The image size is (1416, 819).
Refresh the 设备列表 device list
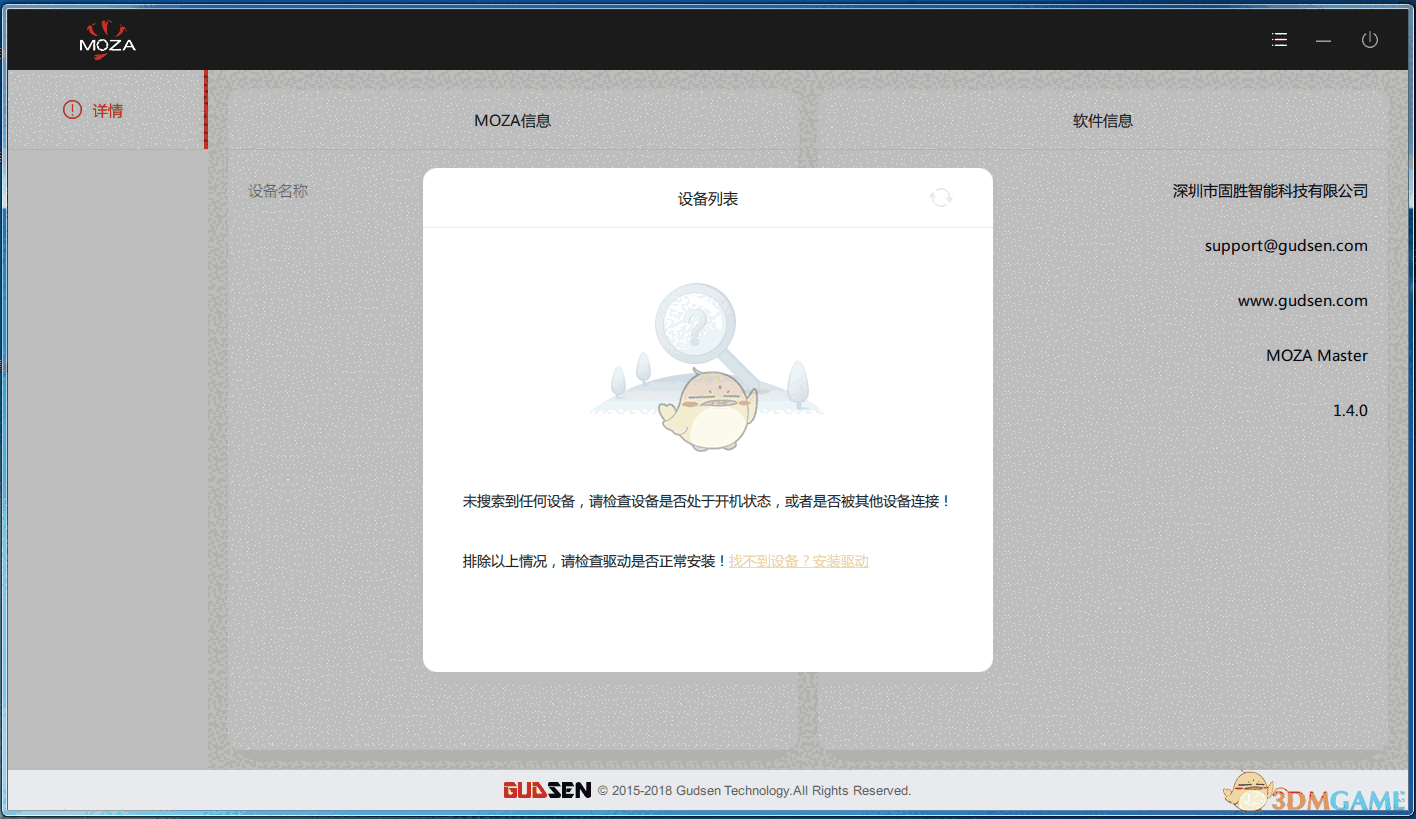(940, 197)
